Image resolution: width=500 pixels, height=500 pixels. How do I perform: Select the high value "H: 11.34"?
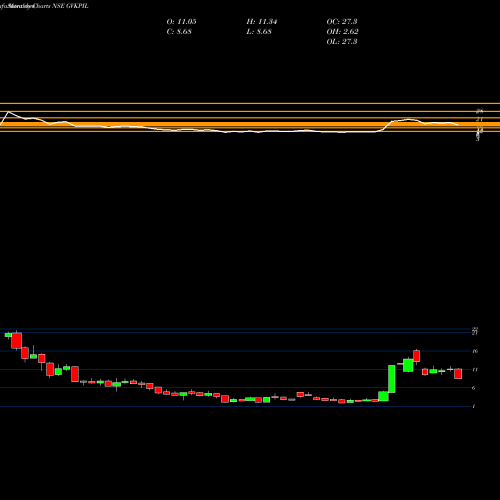coord(262,22)
